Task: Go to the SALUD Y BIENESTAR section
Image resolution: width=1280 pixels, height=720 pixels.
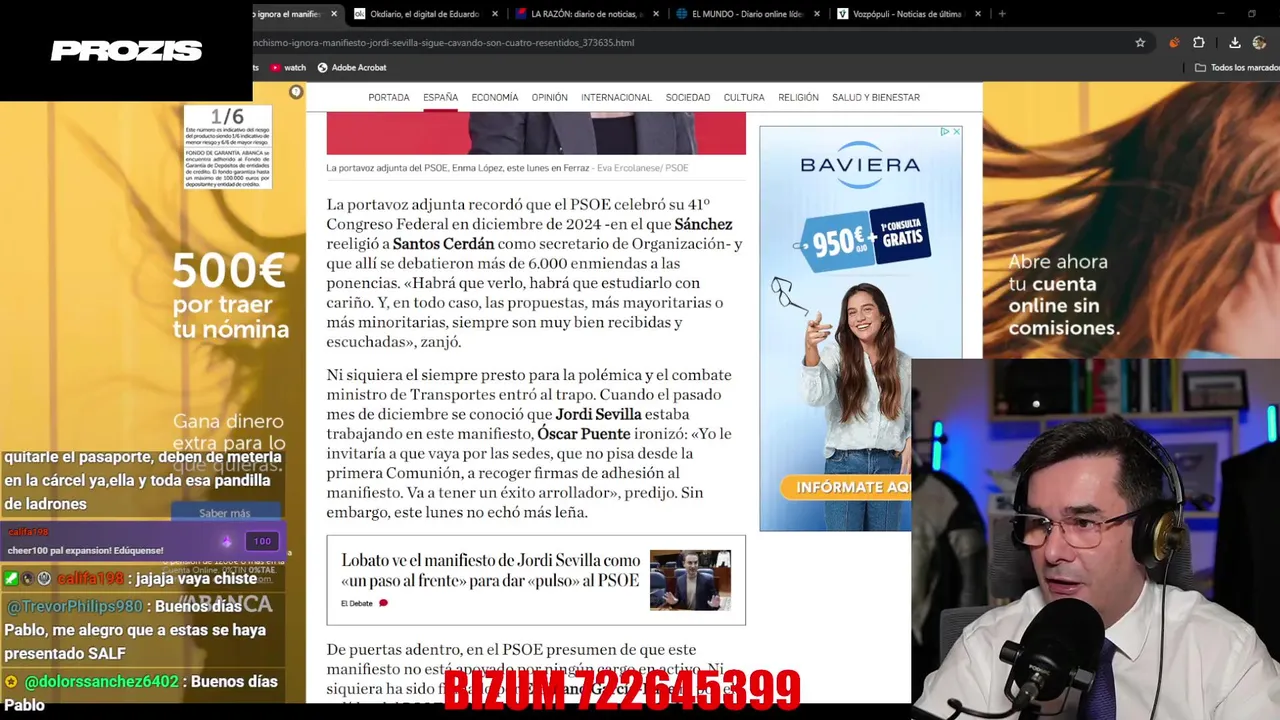Action: click(x=876, y=97)
